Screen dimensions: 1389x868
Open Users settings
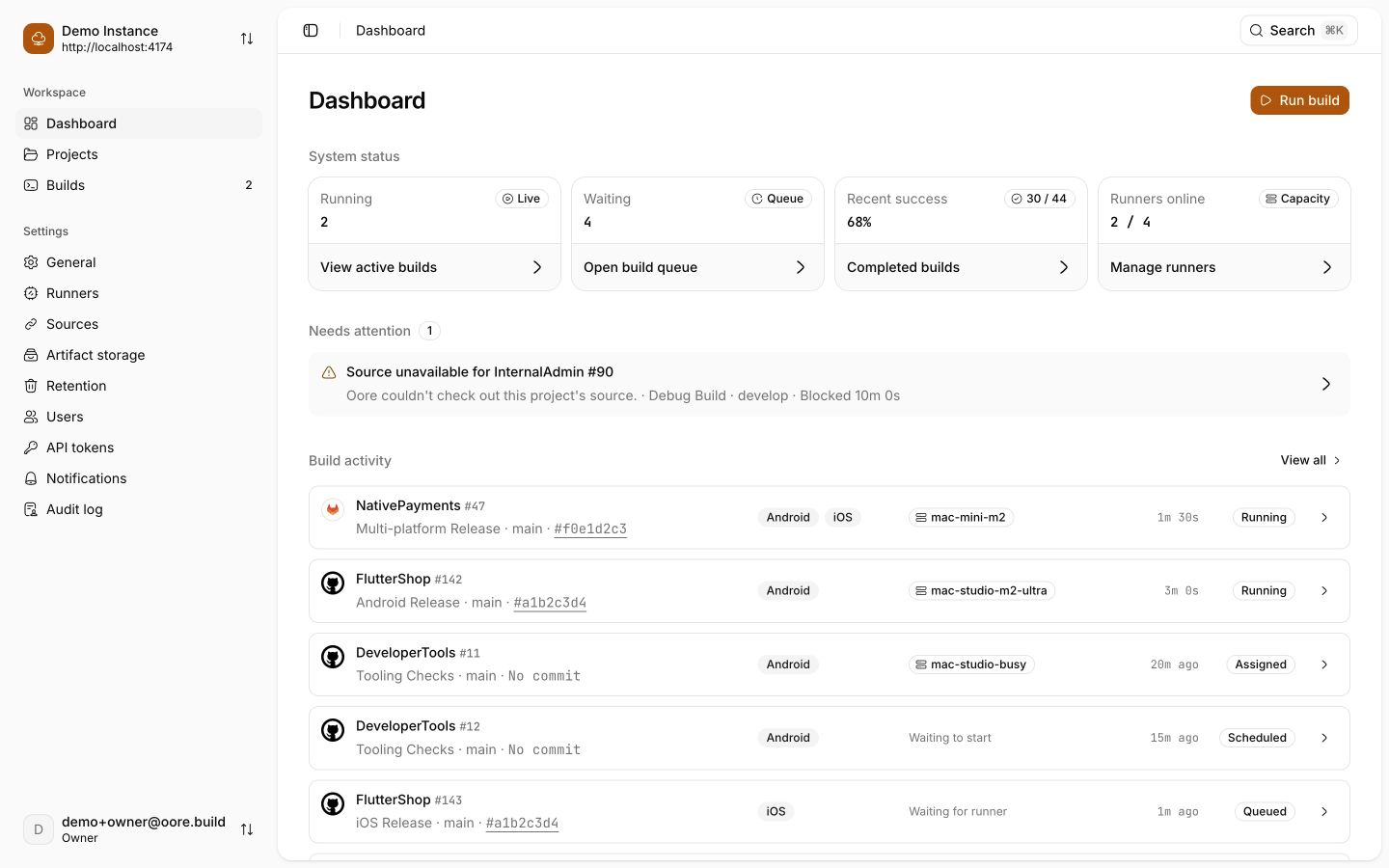click(x=139, y=417)
